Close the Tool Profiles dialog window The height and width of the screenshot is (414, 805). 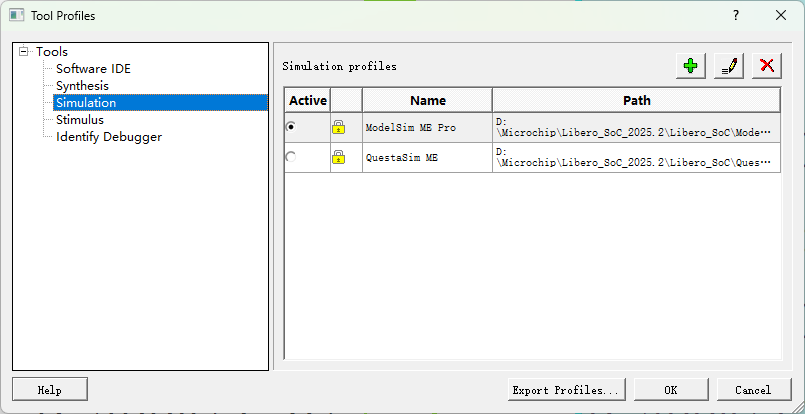tap(781, 15)
